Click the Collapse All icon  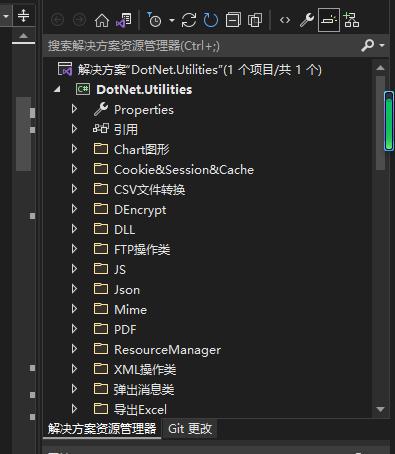(233, 20)
